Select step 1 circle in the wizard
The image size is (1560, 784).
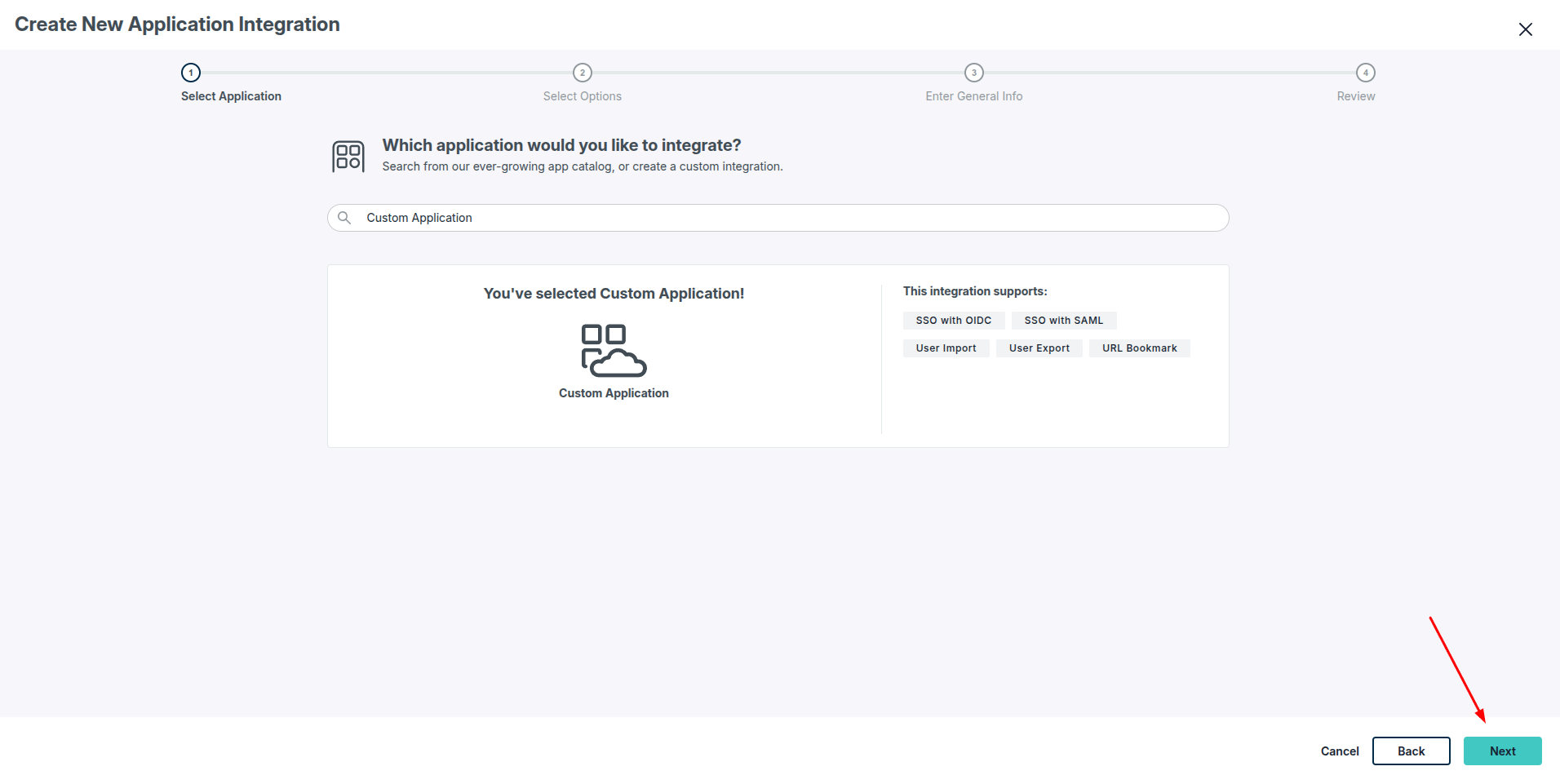pos(191,73)
